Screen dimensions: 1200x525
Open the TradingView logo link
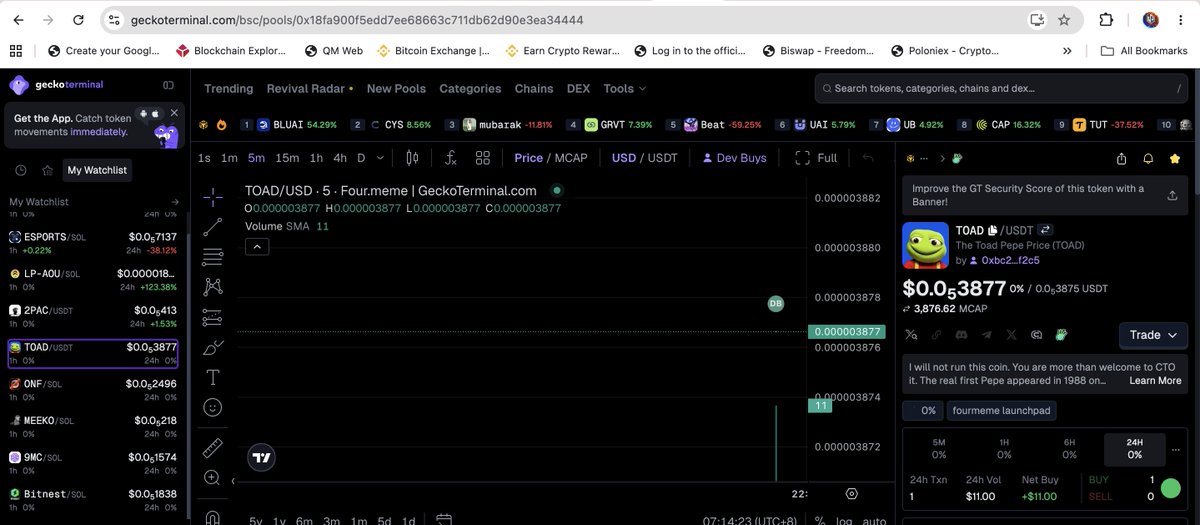(x=261, y=458)
